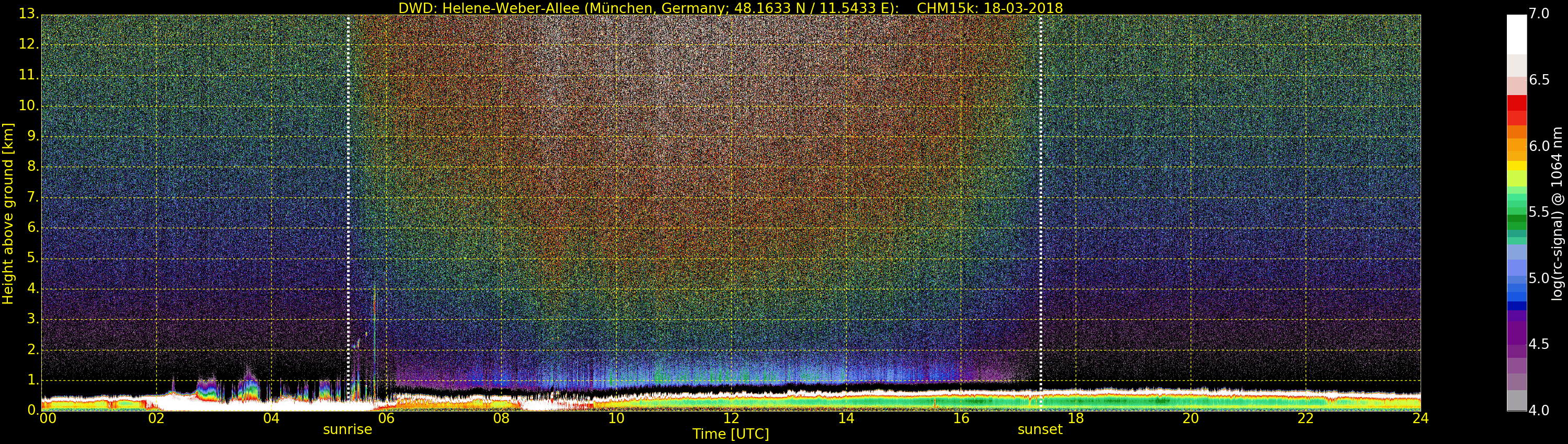Click the white dotted sunset marker line
This screenshot has height=444, width=1568.
point(1040,182)
